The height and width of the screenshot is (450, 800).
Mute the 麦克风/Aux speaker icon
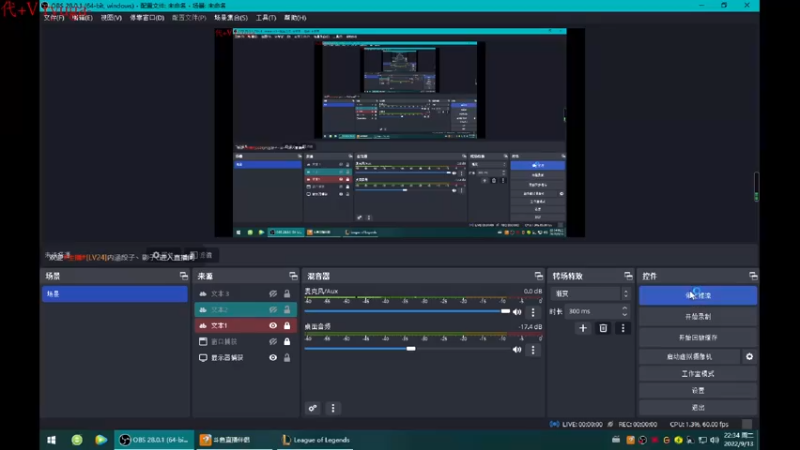point(517,312)
